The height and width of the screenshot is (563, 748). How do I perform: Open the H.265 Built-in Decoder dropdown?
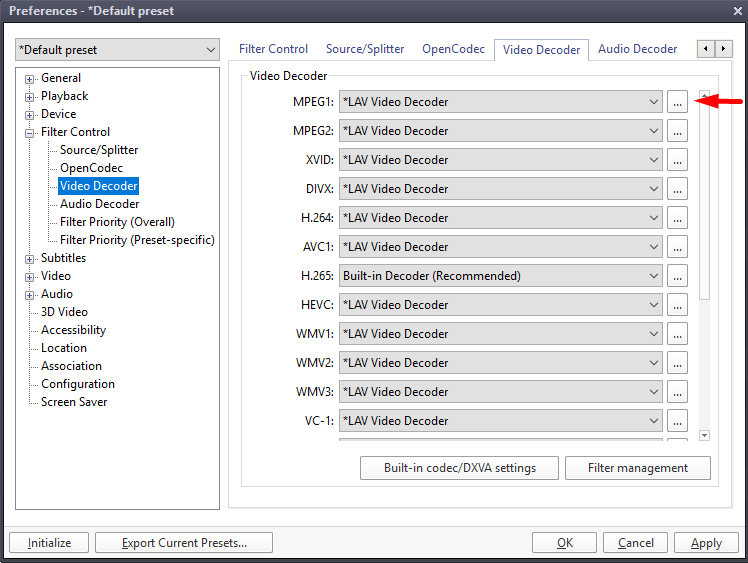pos(500,276)
